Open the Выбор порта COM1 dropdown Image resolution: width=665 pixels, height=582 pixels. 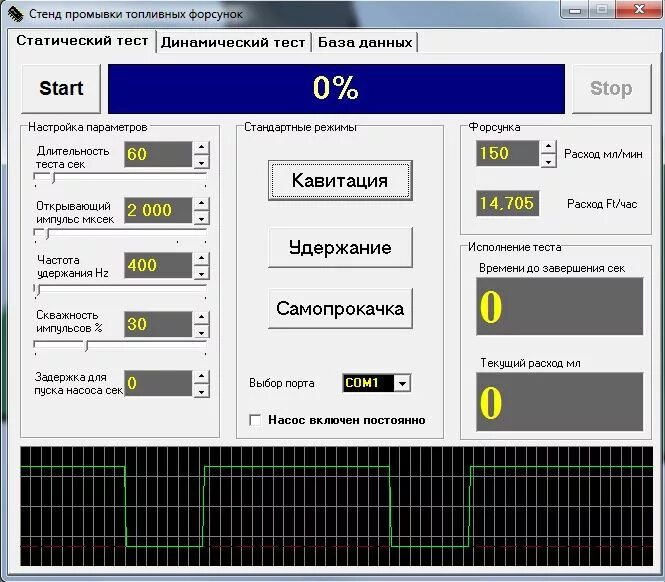point(402,383)
